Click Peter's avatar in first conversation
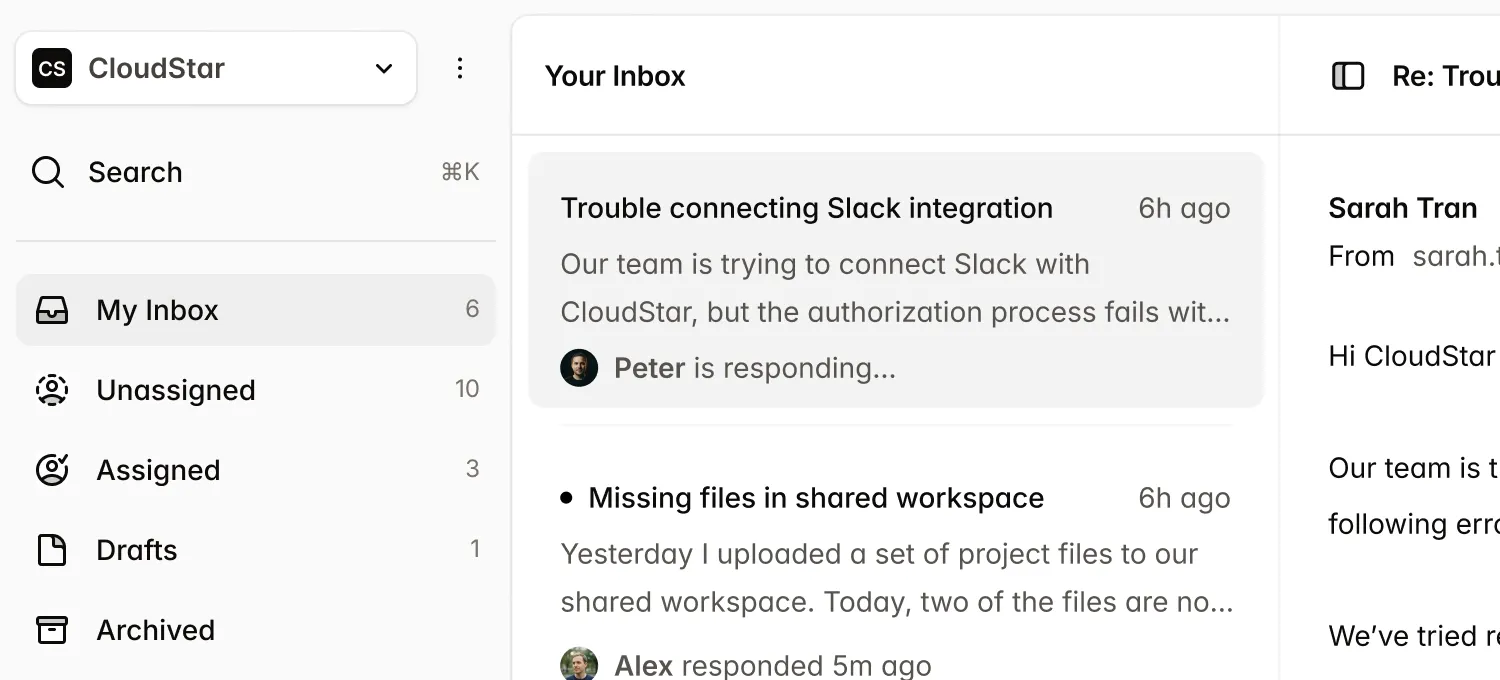This screenshot has width=1500, height=680. point(579,368)
